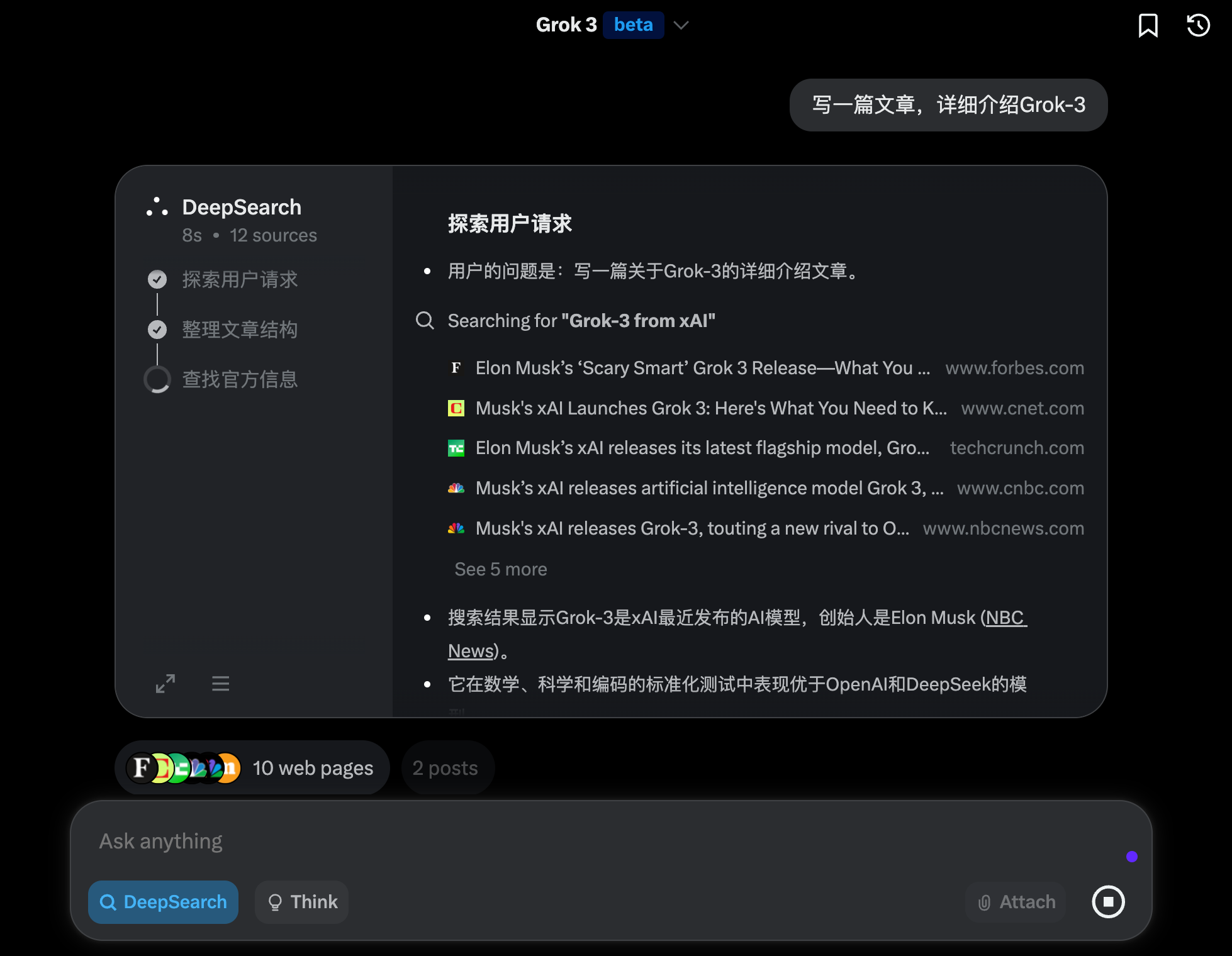The width and height of the screenshot is (1232, 956).
Task: Select the 整理文章结构 step
Action: (x=239, y=330)
